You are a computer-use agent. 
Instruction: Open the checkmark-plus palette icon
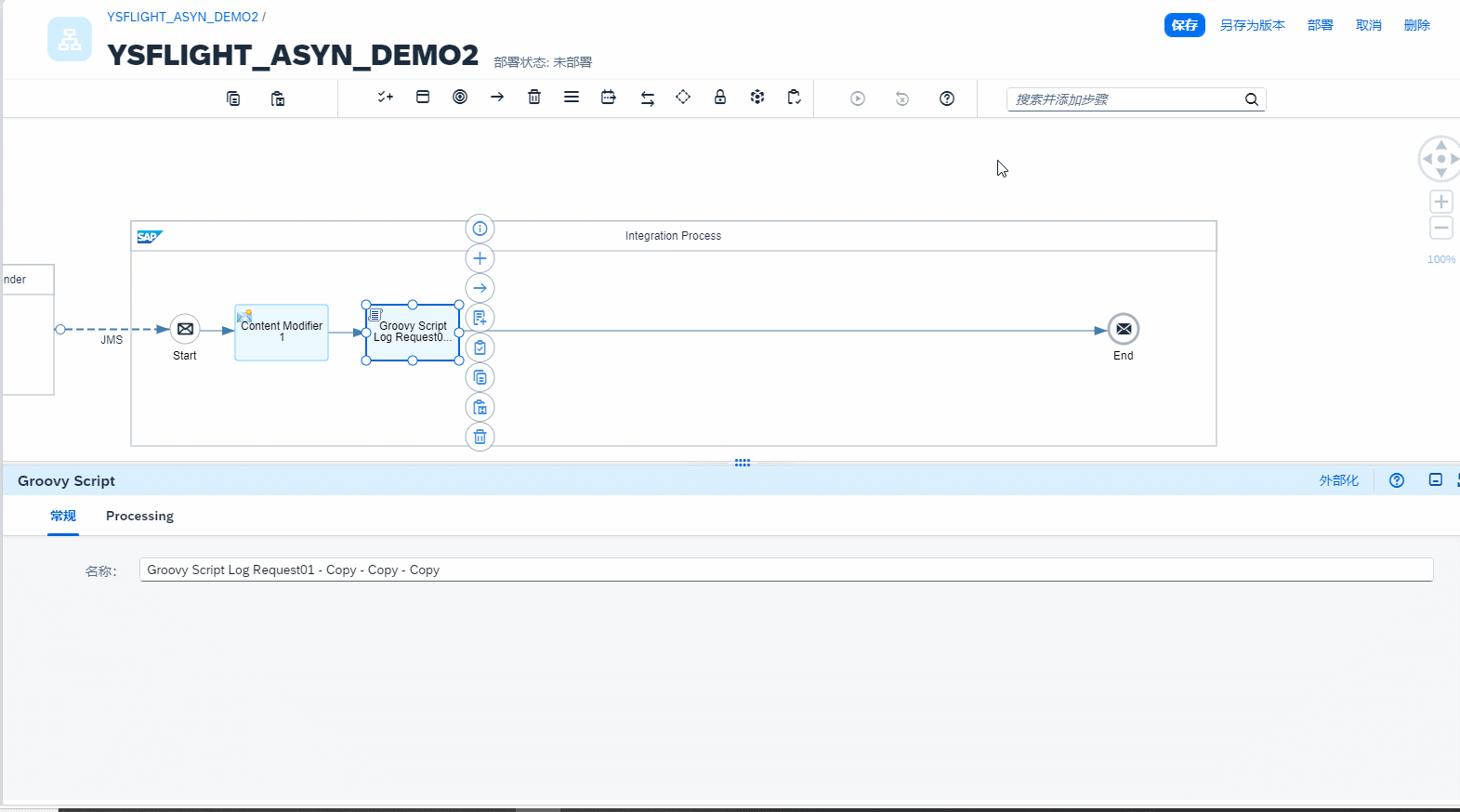(x=386, y=97)
